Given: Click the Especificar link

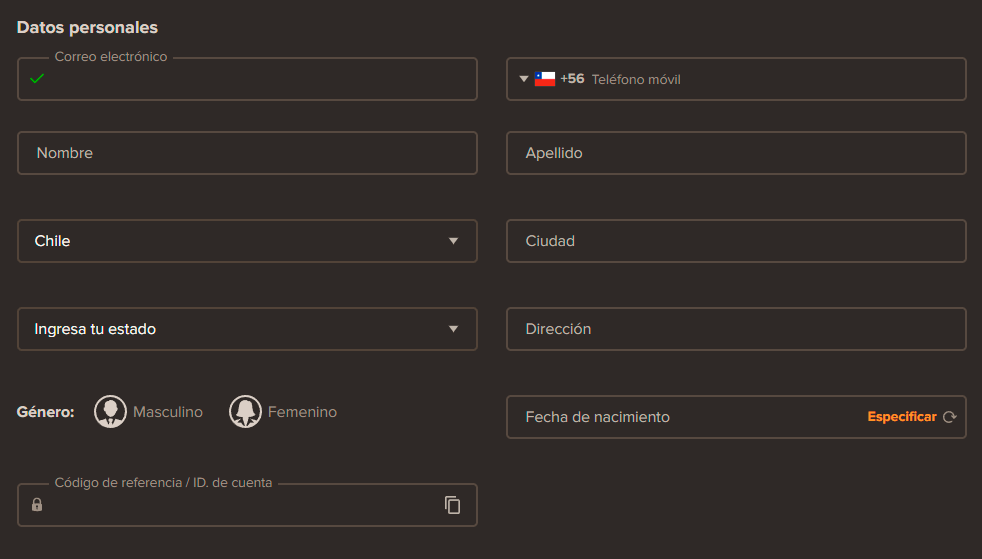Looking at the screenshot, I should tap(901, 417).
